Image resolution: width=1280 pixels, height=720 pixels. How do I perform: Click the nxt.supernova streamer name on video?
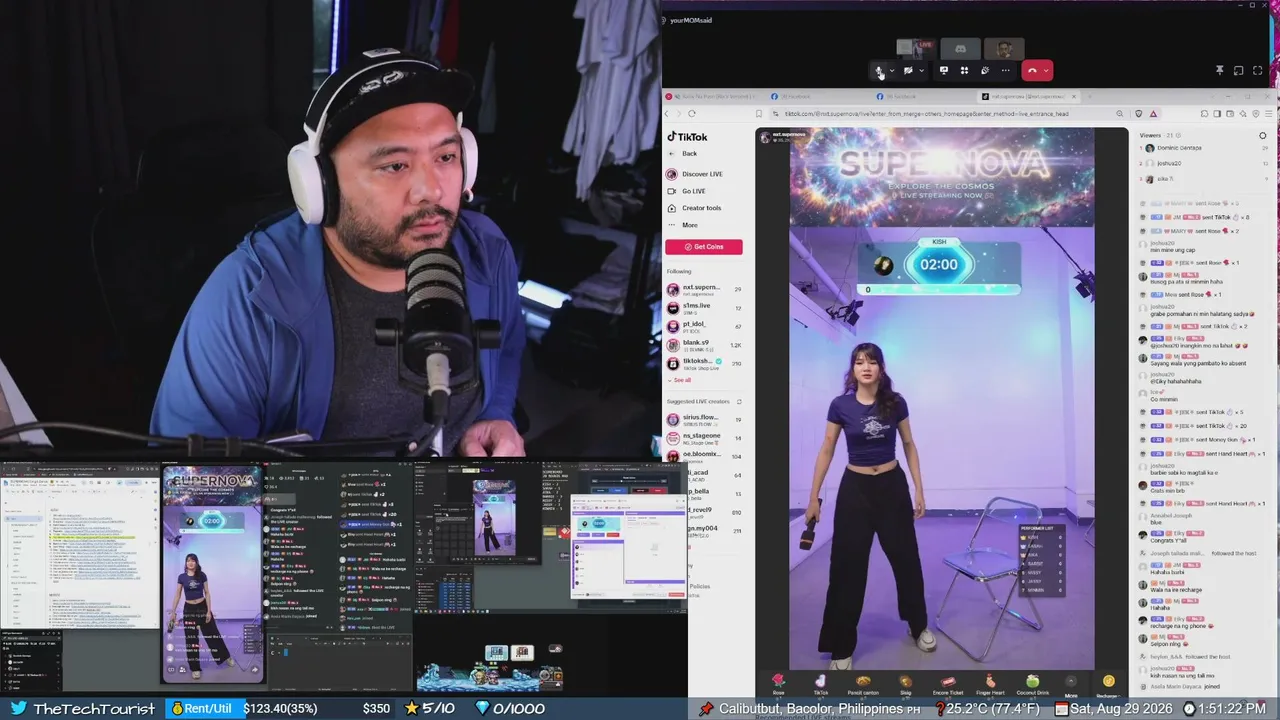pos(788,133)
